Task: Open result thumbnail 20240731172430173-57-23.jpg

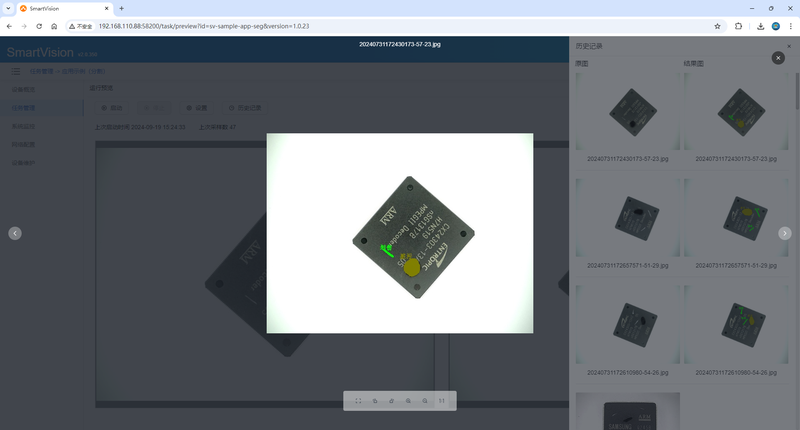Action: tap(736, 111)
